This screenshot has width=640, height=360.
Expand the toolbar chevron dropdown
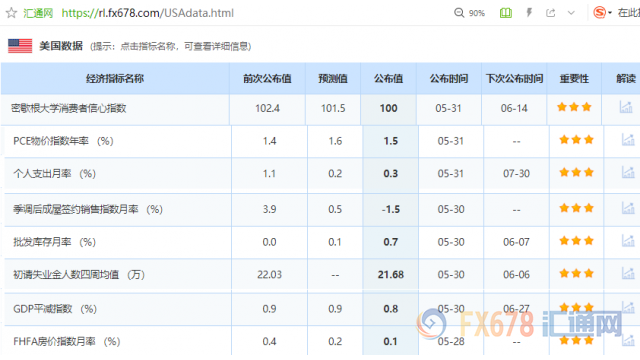pos(571,13)
